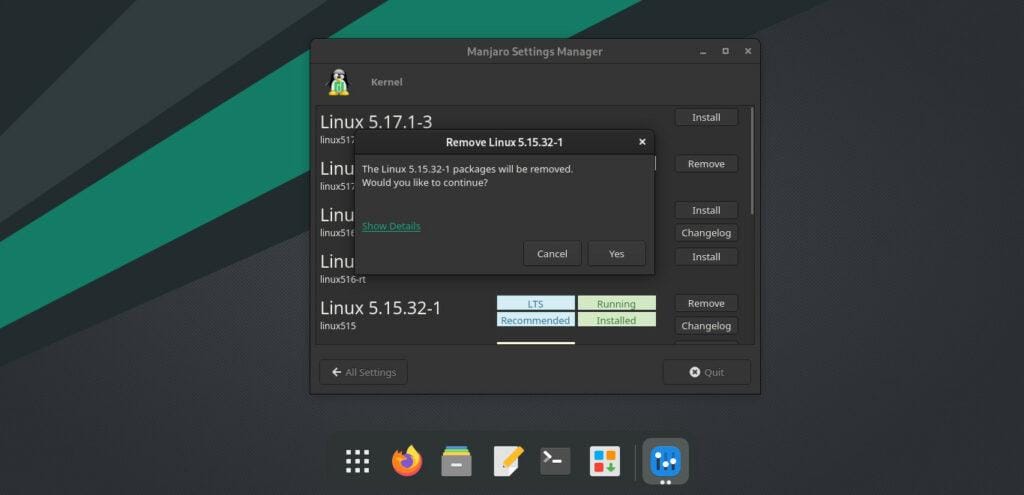Image resolution: width=1024 pixels, height=495 pixels.
Task: Click the Running status tag
Action: (x=616, y=304)
